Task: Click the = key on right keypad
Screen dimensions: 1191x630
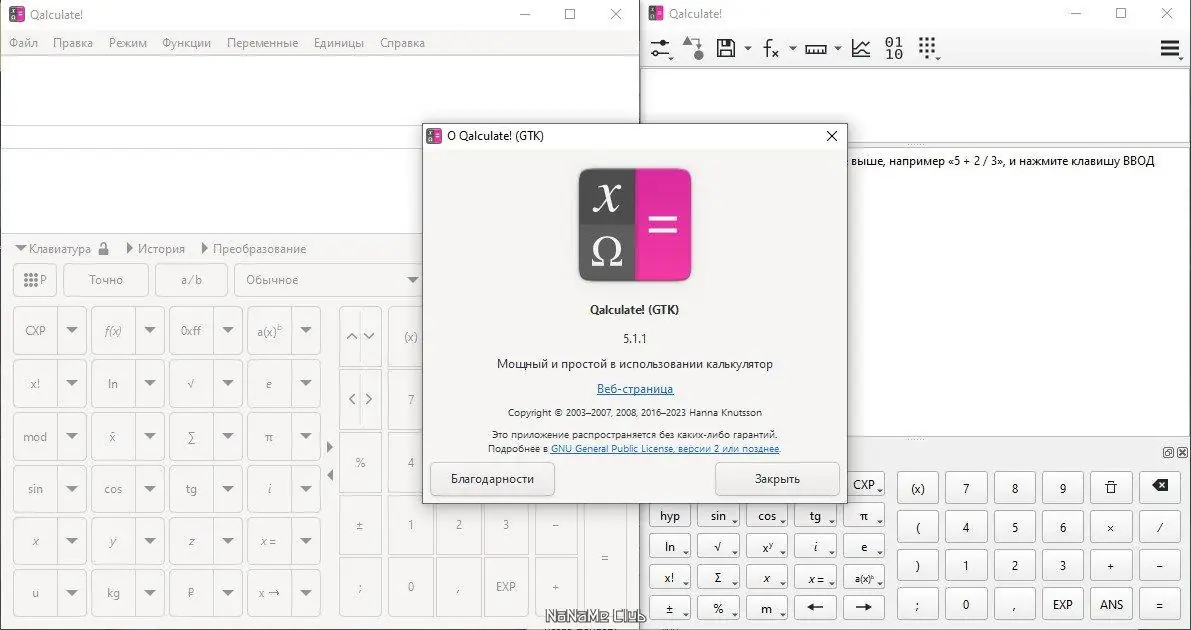Action: (1159, 605)
